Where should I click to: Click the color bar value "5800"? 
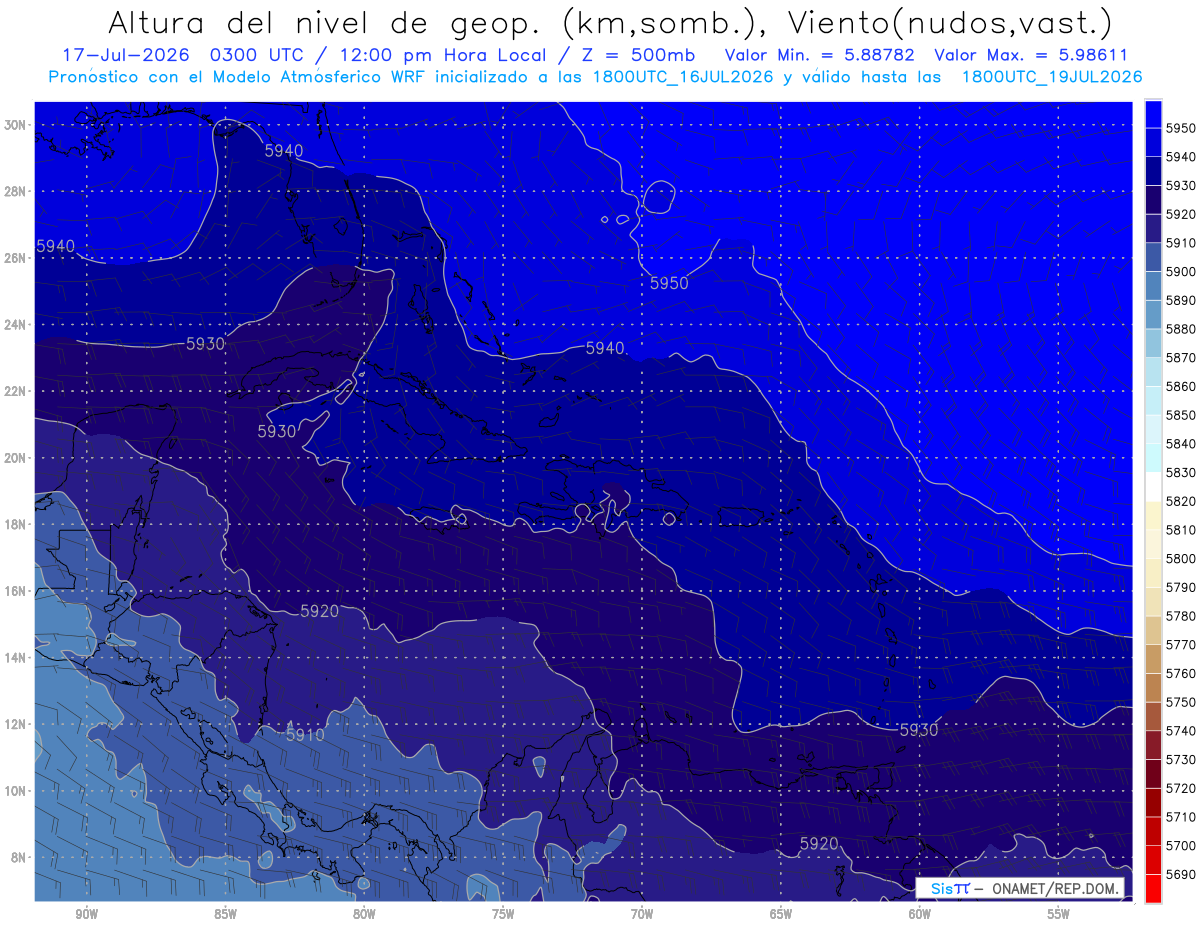[x=1181, y=558]
